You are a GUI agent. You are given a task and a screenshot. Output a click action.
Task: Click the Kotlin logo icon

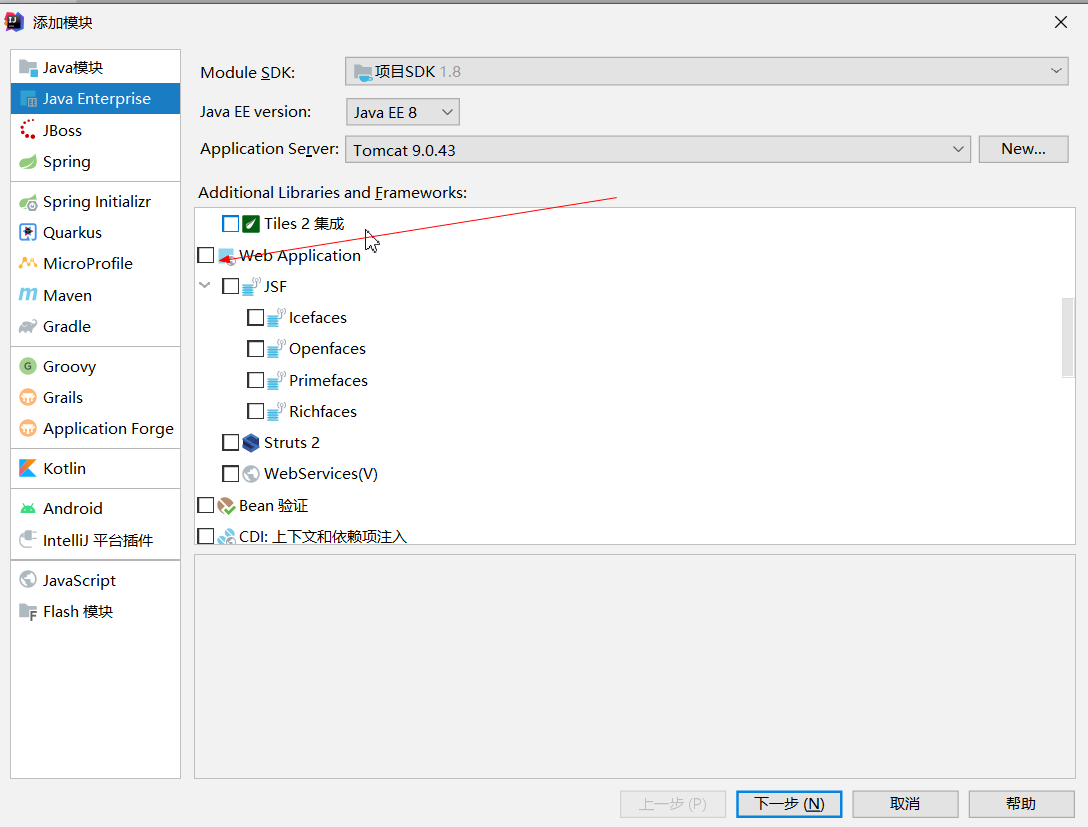click(28, 468)
